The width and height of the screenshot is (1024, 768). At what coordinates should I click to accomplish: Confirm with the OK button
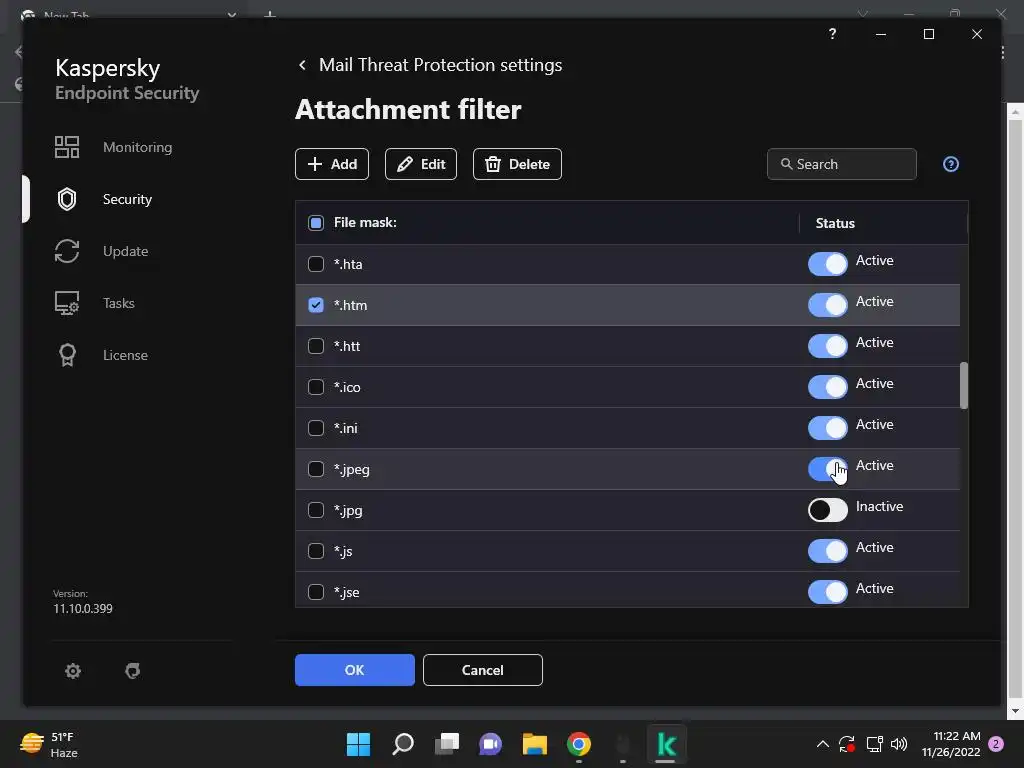coord(355,670)
